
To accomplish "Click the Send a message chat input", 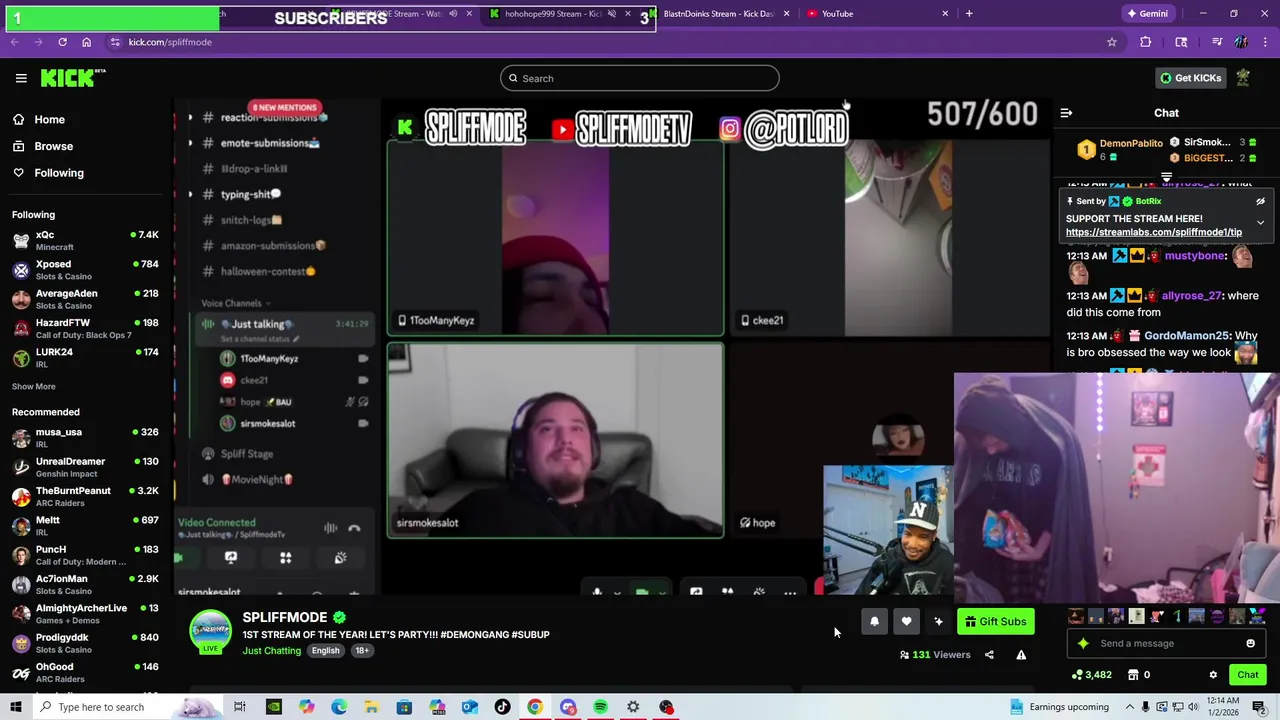I will pos(1166,644).
